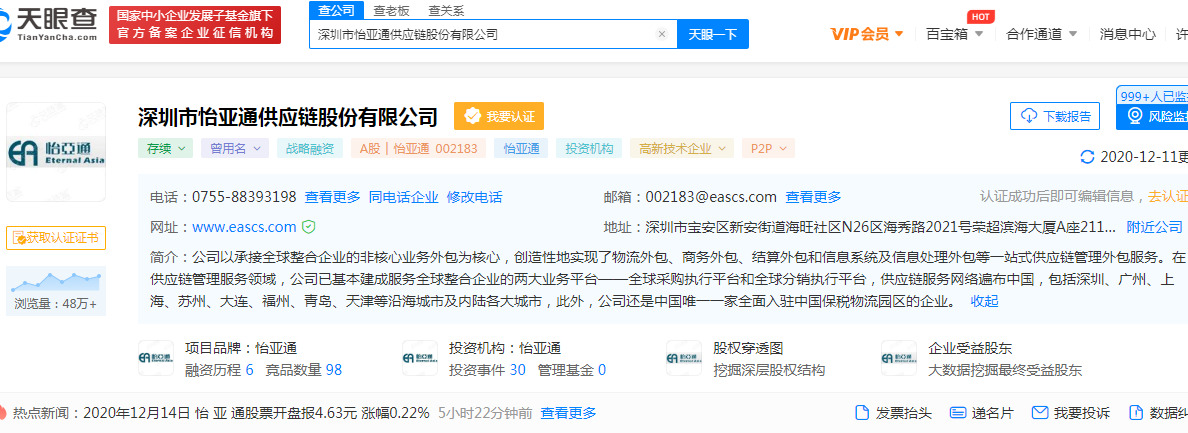
Task: Click 查看更多 in the 热点新闻 bar
Action: pyautogui.click(x=568, y=413)
